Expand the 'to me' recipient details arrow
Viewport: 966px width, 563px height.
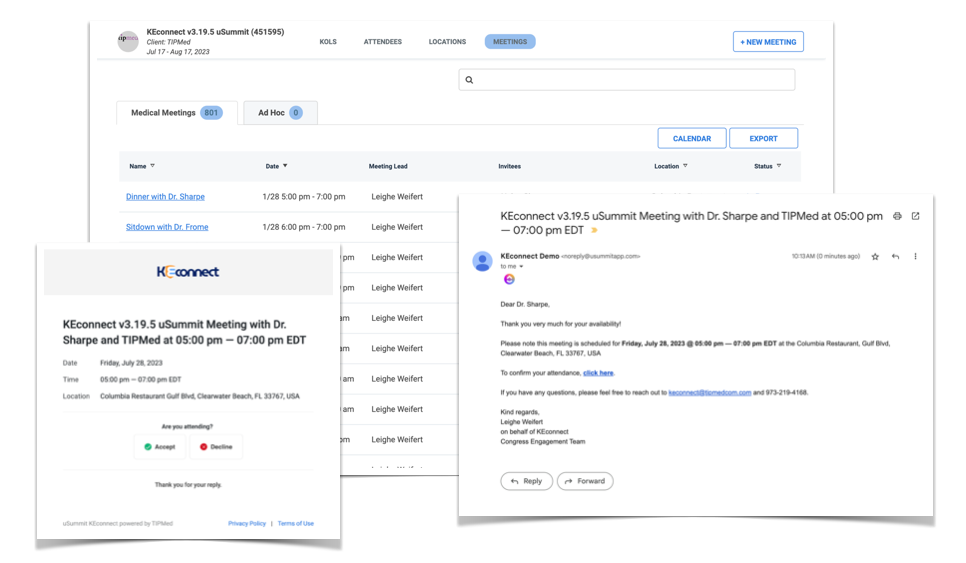pyautogui.click(x=521, y=267)
